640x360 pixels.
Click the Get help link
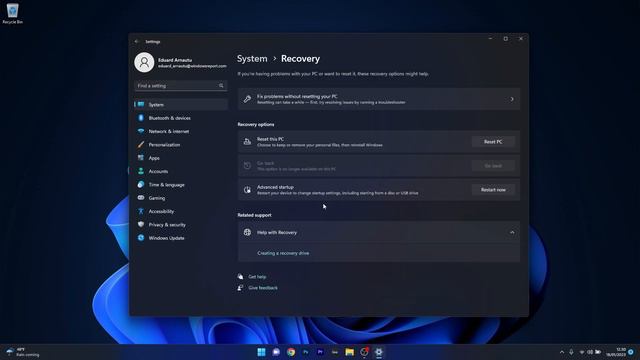pyautogui.click(x=257, y=277)
